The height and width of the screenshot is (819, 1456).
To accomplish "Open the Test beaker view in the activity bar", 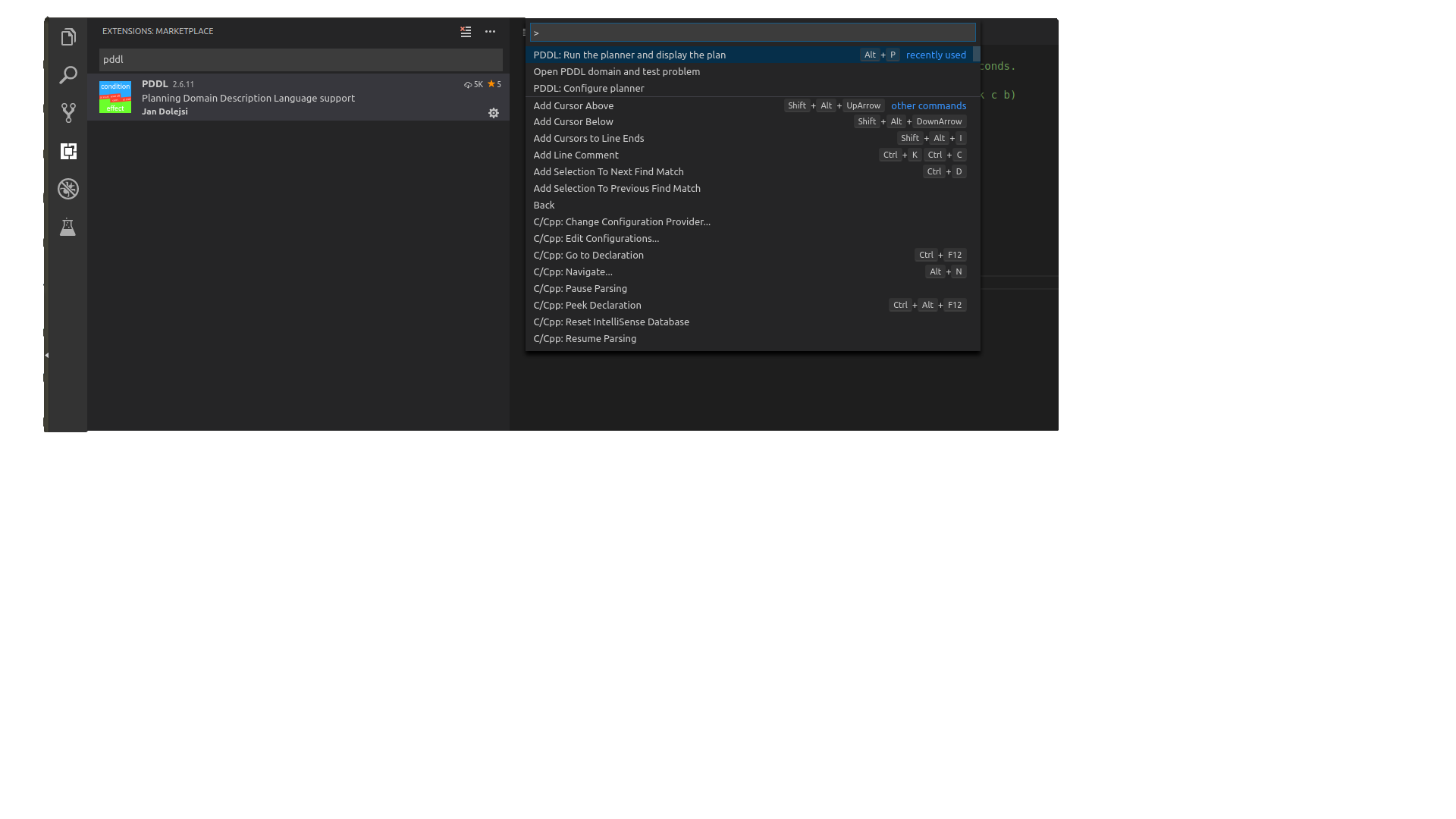I will 68,227.
